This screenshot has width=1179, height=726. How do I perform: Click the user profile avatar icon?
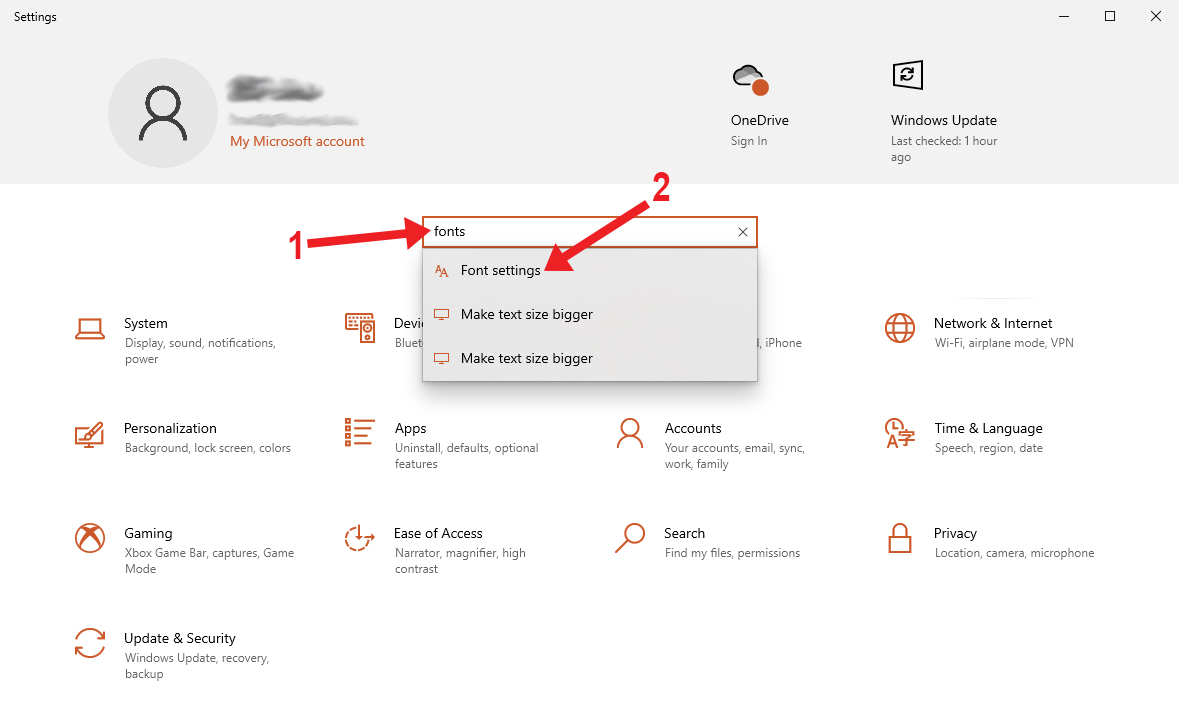click(x=162, y=113)
